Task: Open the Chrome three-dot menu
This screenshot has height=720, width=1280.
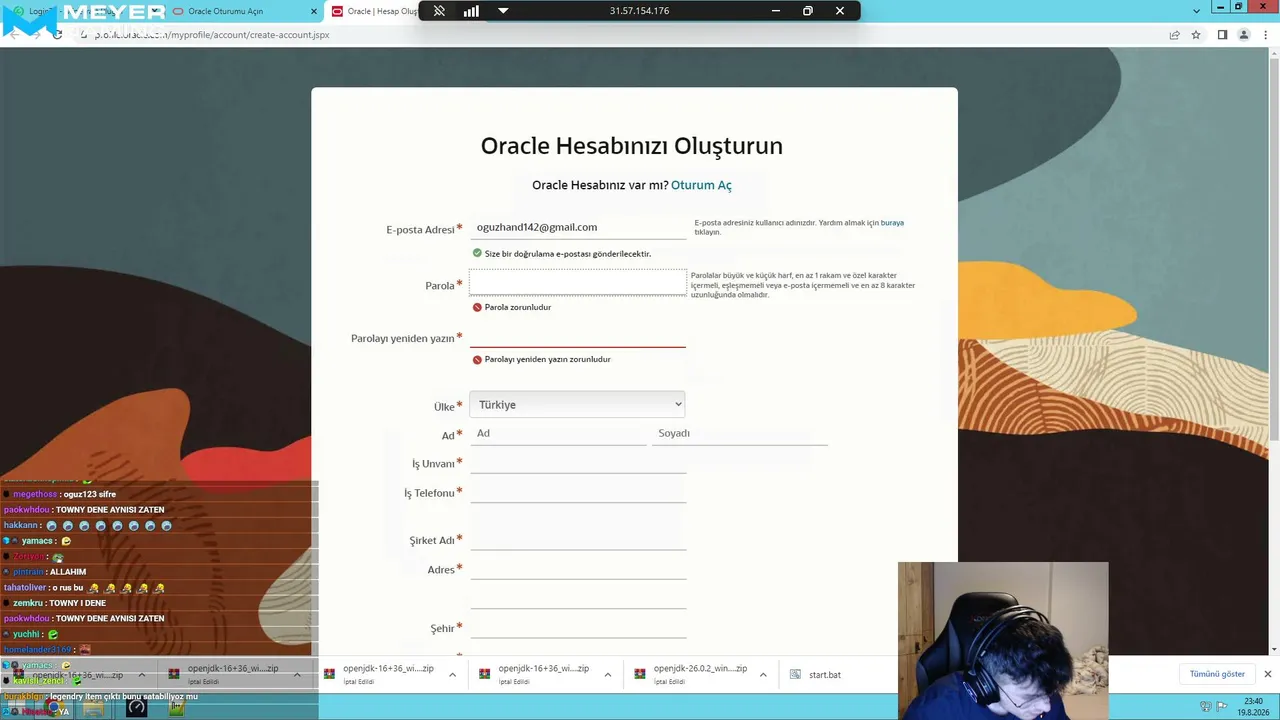Action: click(1266, 35)
